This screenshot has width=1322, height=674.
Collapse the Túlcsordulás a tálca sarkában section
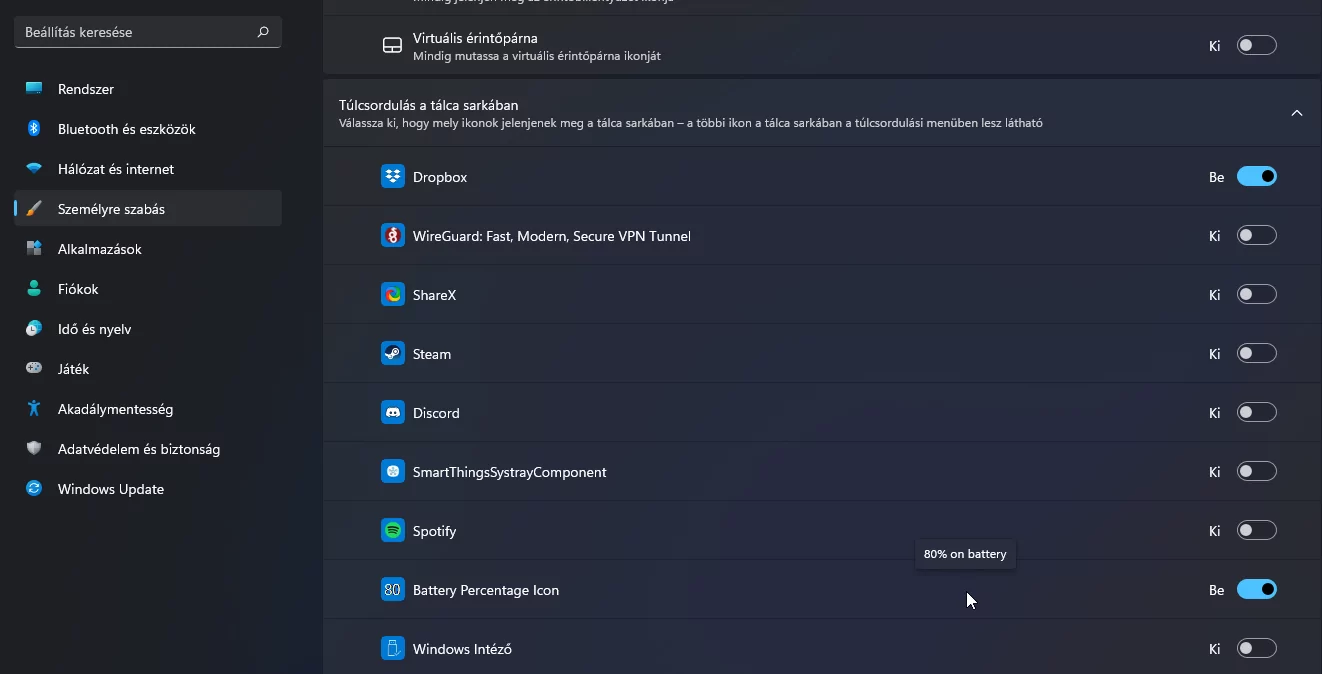[x=1297, y=113]
